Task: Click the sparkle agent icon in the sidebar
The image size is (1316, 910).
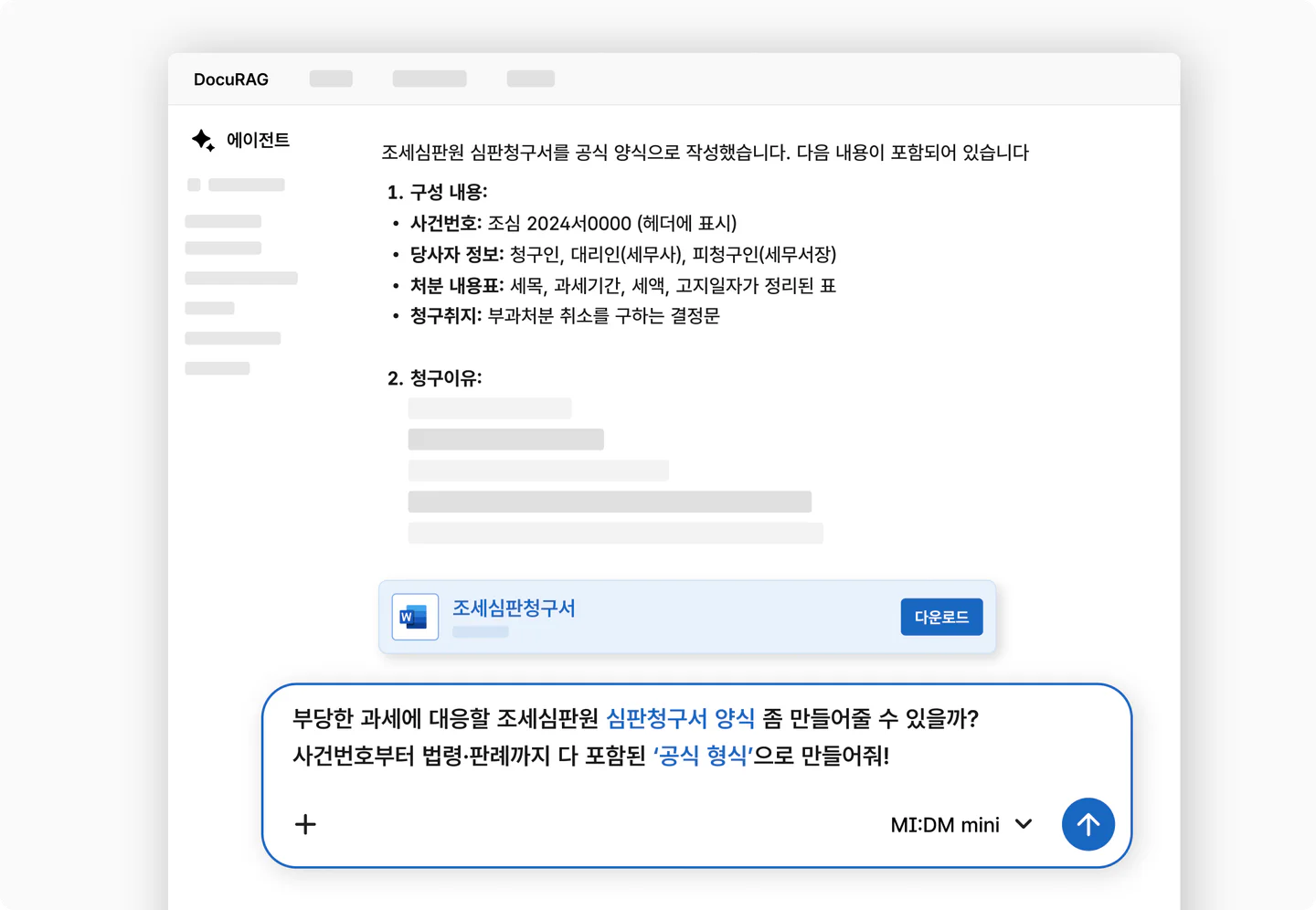Action: 203,140
